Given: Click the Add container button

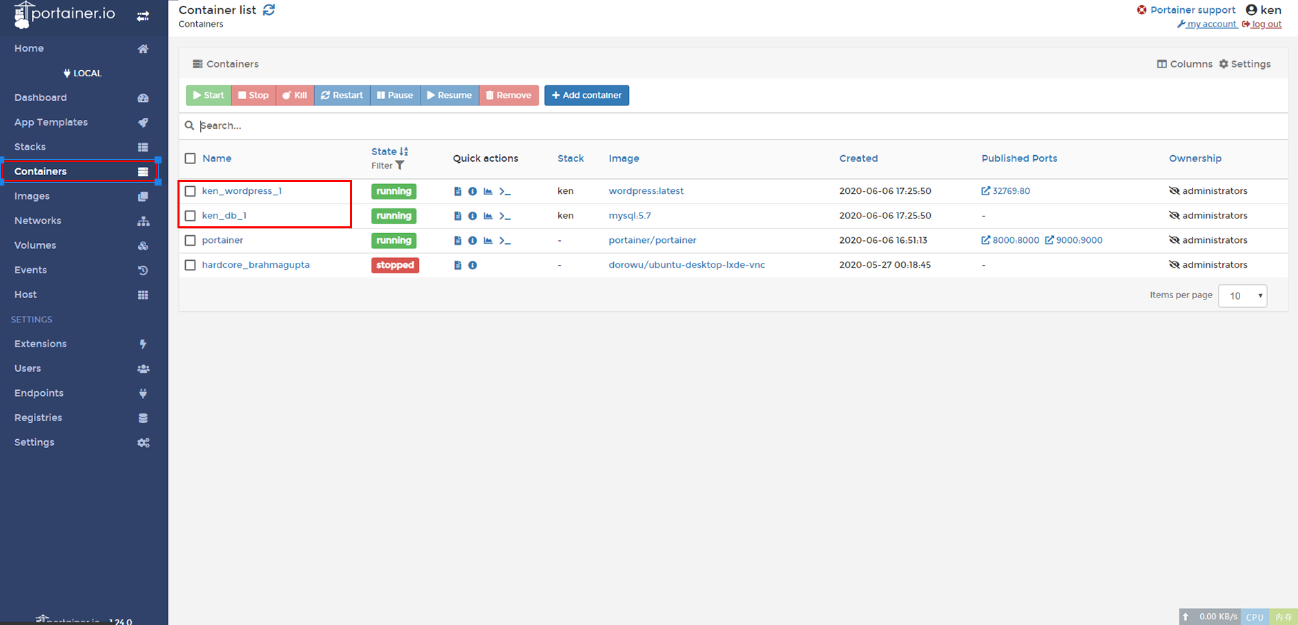Looking at the screenshot, I should point(587,95).
